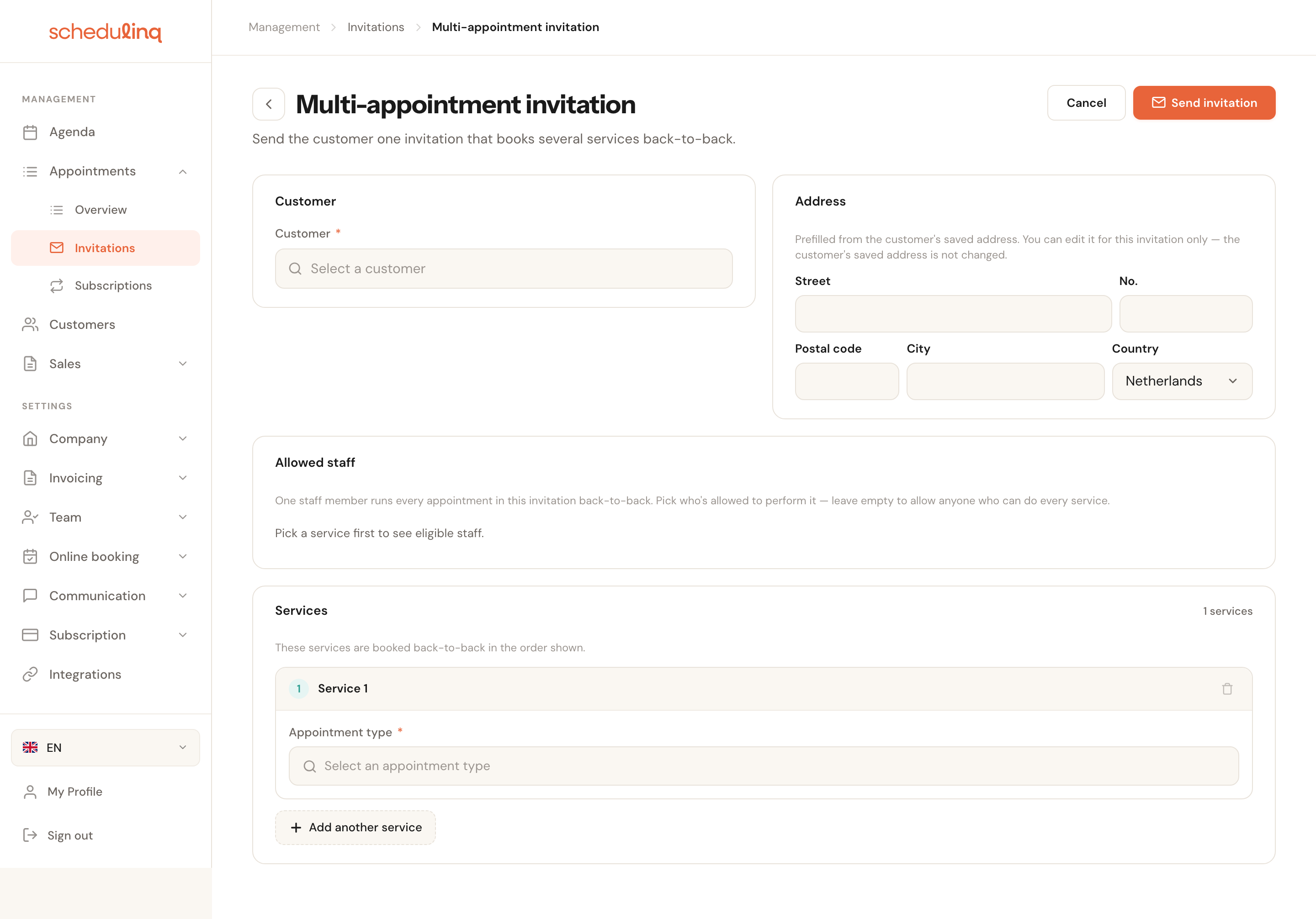Image resolution: width=1316 pixels, height=919 pixels.
Task: Open Customers section
Action: click(106, 325)
